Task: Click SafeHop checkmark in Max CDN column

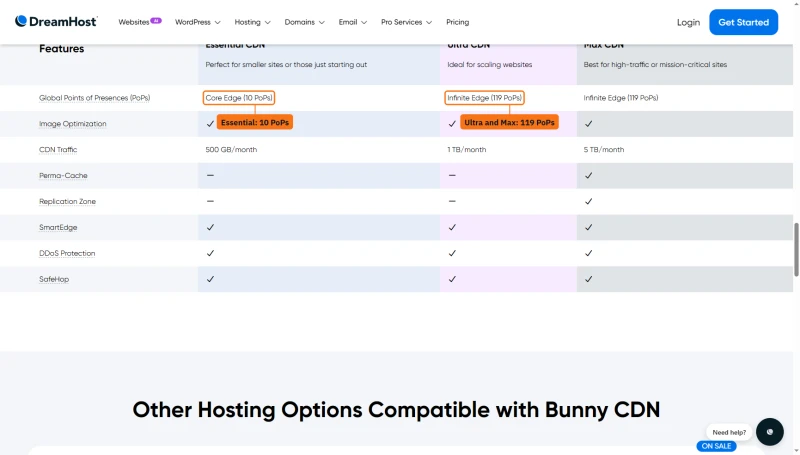Action: click(588, 279)
